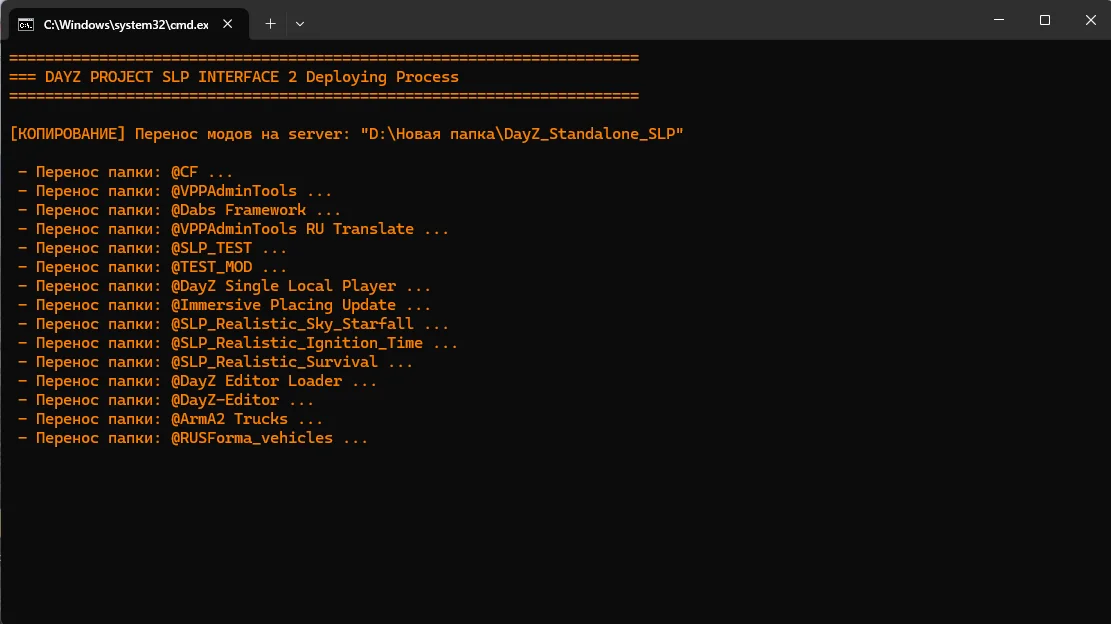
Task: Click the cmd icon in the tab
Action: tap(26, 25)
